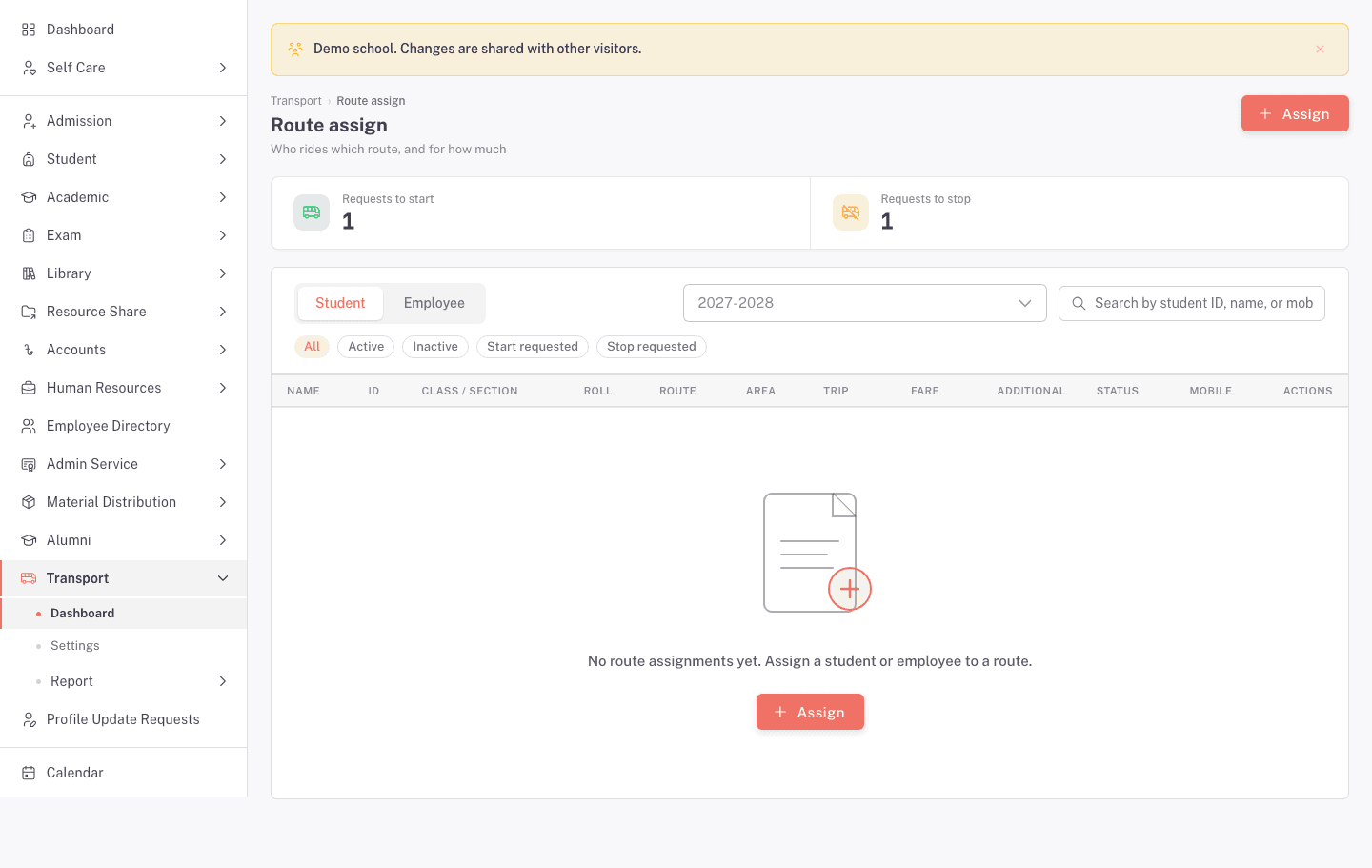Click the FARE column header

click(925, 391)
